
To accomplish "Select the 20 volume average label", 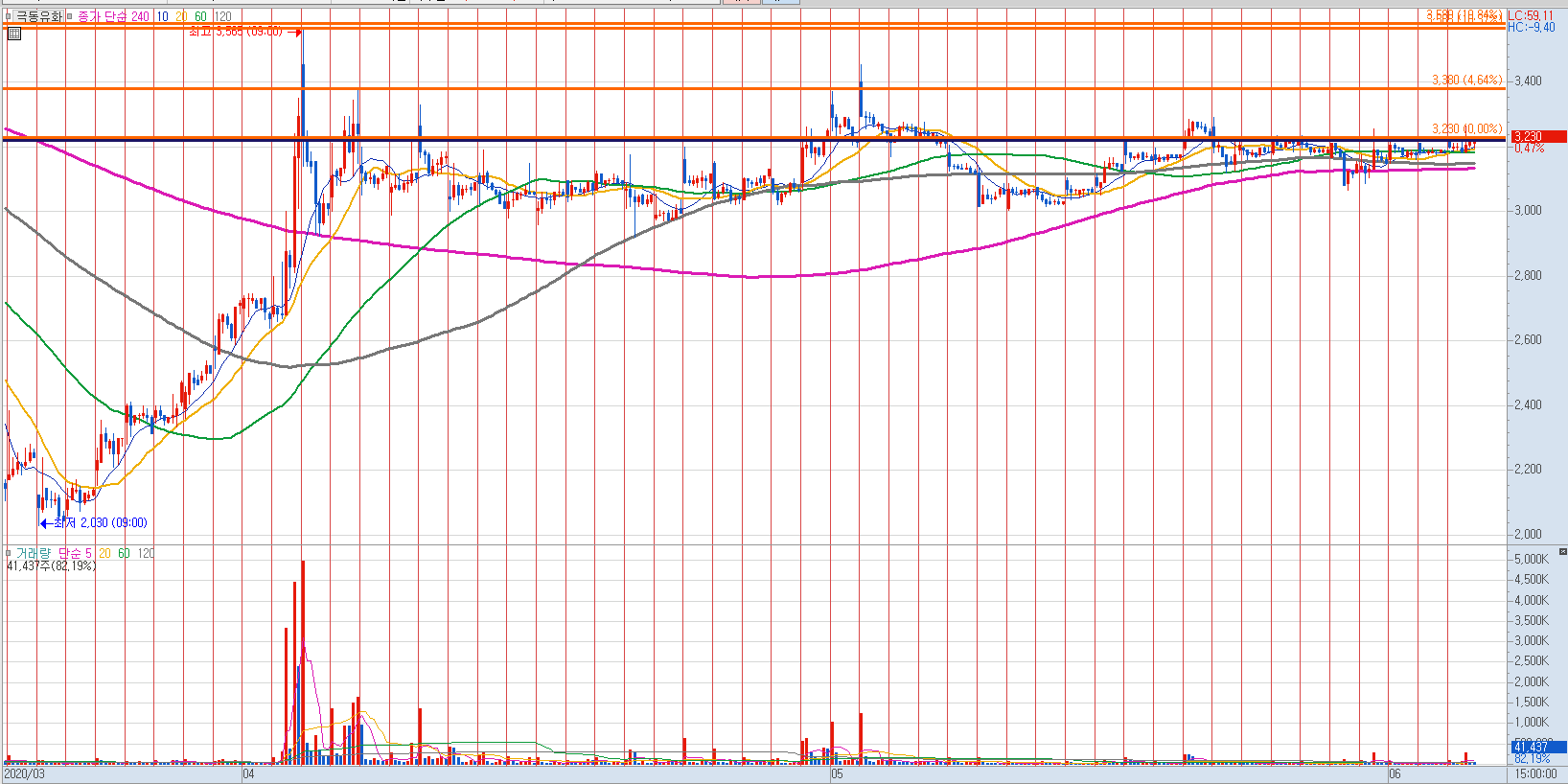I will [x=105, y=553].
